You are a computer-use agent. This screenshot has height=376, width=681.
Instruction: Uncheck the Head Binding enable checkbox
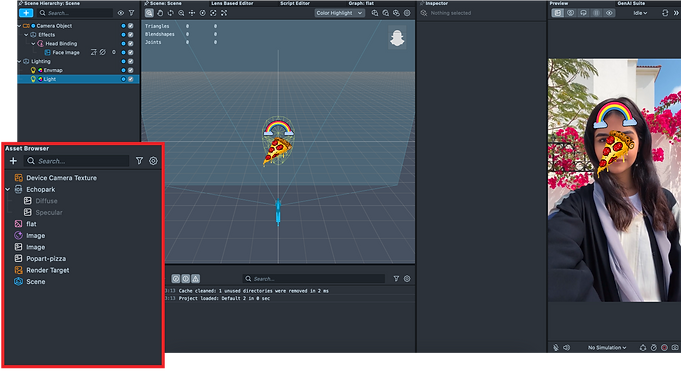click(x=130, y=43)
